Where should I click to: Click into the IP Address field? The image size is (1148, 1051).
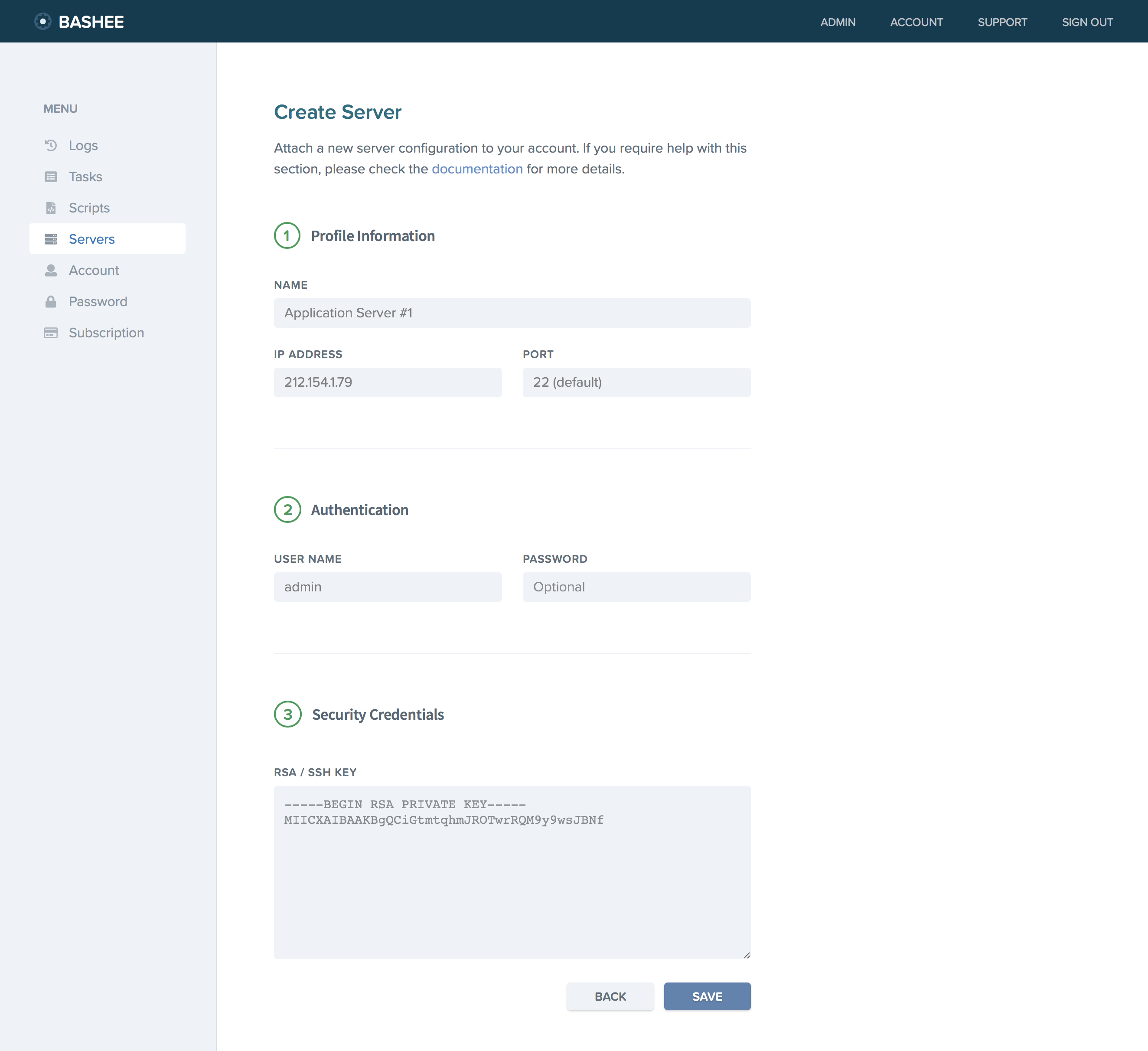[x=387, y=382]
